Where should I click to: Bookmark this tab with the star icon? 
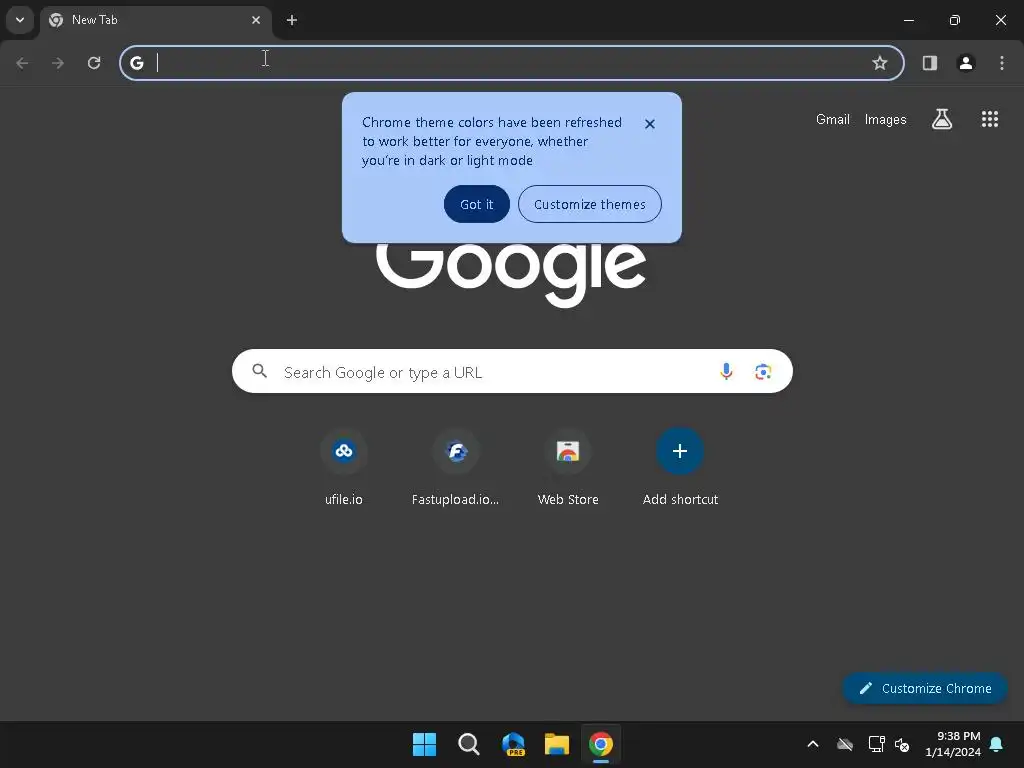(x=880, y=63)
